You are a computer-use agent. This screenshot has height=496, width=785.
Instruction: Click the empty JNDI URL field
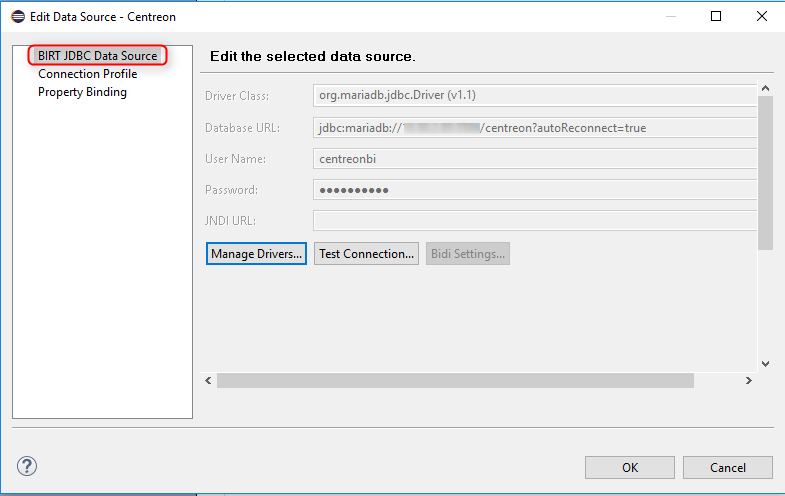[532, 221]
